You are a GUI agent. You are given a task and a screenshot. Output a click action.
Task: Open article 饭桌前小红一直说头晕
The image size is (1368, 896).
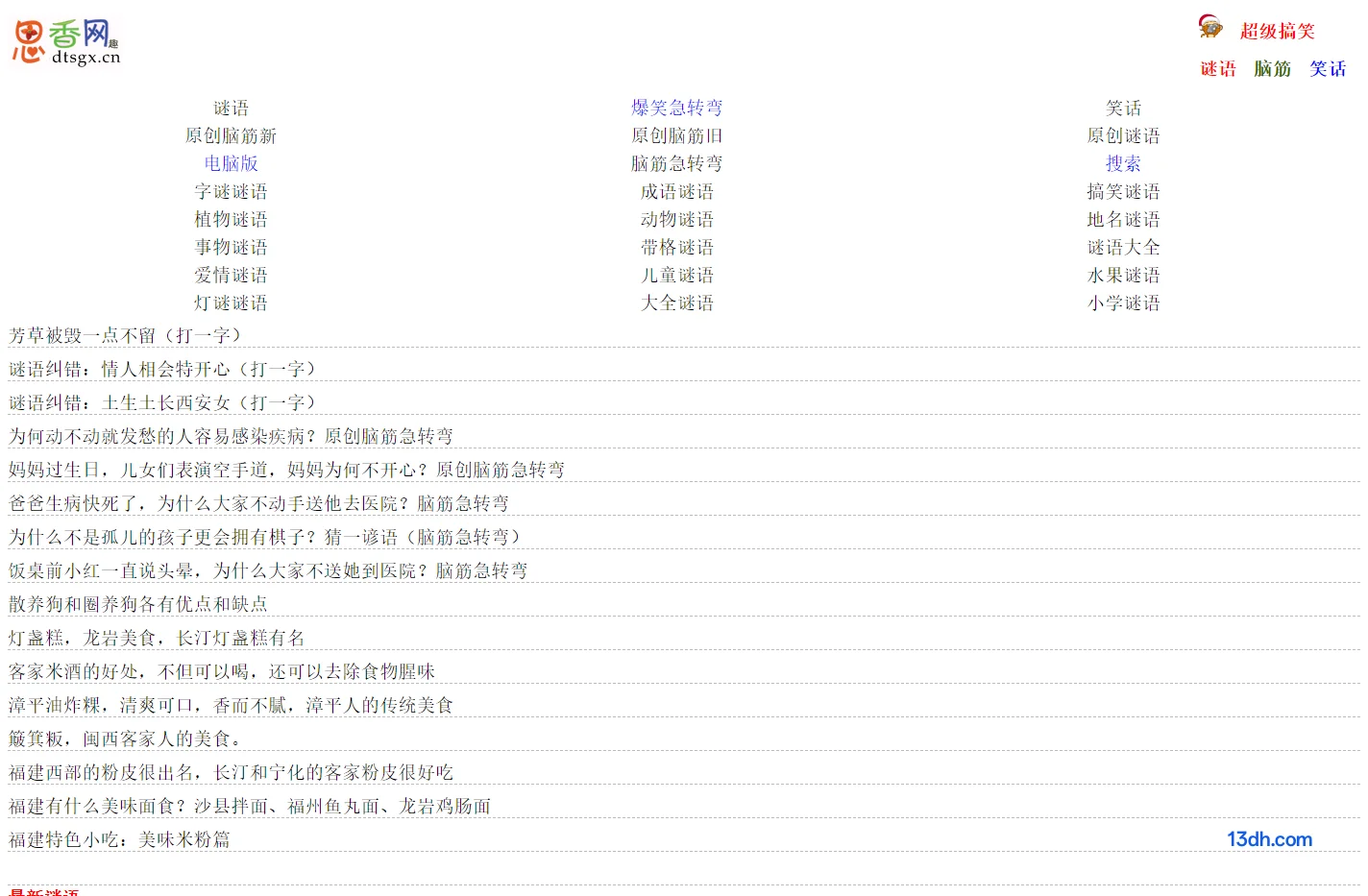click(x=268, y=571)
